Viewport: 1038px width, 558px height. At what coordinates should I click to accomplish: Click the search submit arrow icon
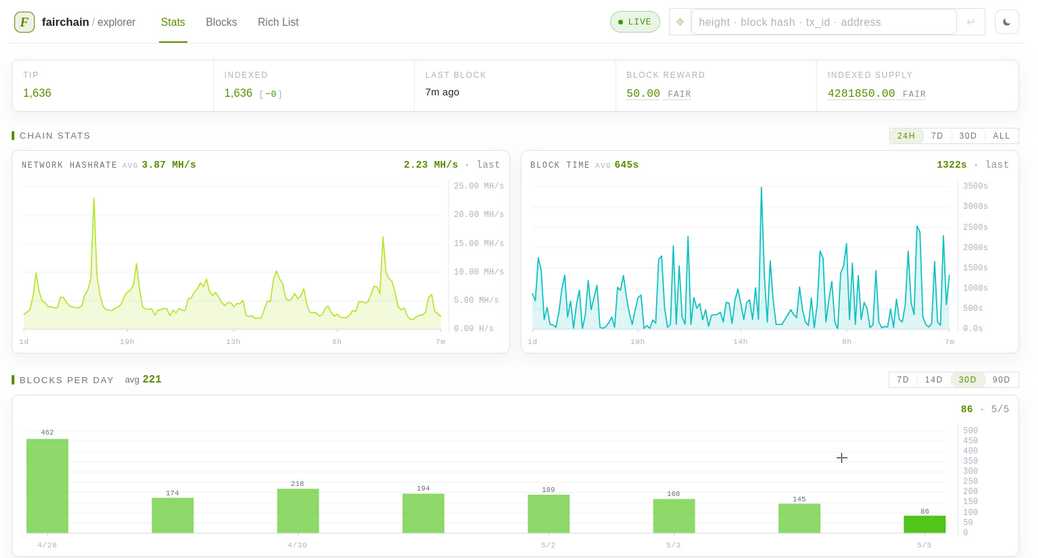pos(971,22)
